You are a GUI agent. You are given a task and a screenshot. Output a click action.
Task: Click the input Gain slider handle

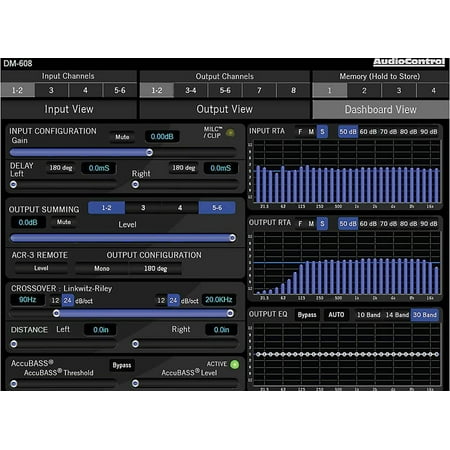pos(149,152)
